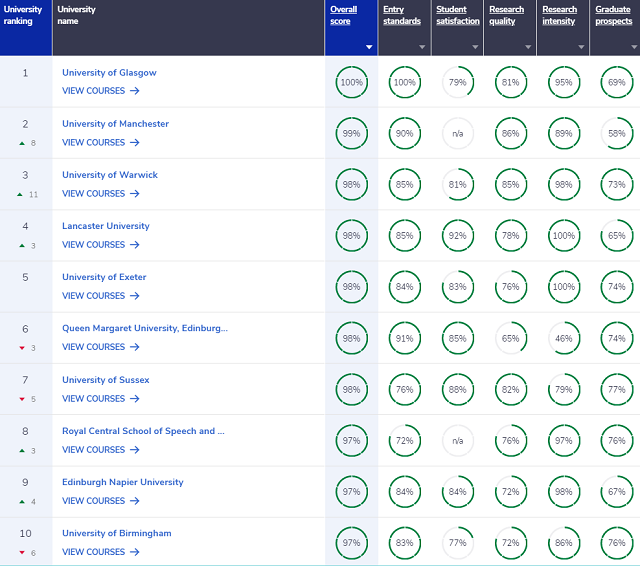The height and width of the screenshot is (566, 640).
Task: View courses for University of Glasgow
Action: [101, 91]
